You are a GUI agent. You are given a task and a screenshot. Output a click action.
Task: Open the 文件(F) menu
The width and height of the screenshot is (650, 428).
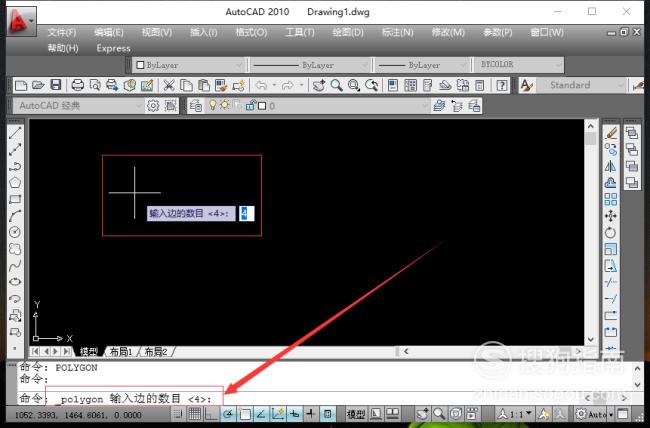pyautogui.click(x=62, y=32)
